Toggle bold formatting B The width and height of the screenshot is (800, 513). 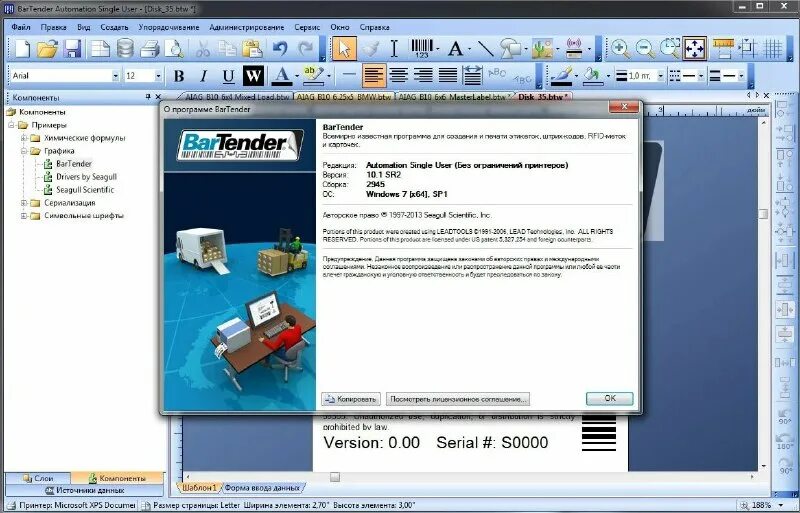tap(179, 76)
